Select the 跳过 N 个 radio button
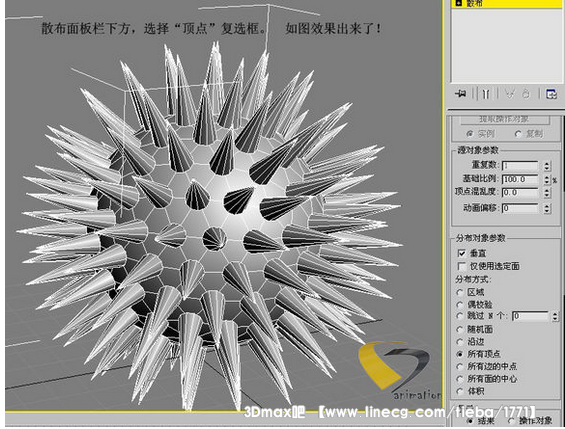565x429 pixels. [460, 316]
